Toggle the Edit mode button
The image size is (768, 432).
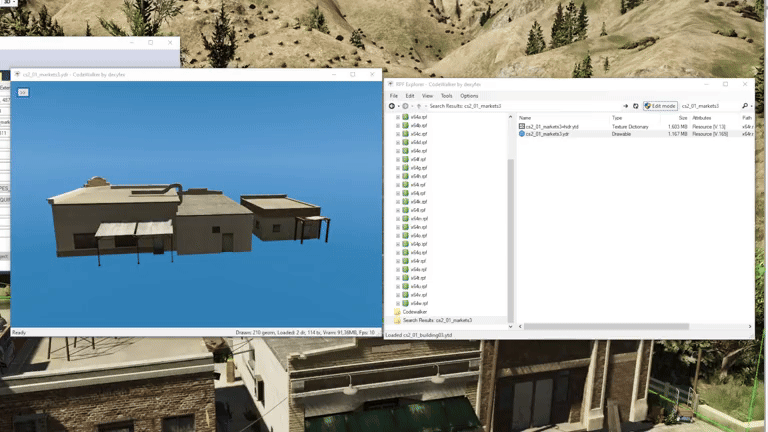[660, 106]
